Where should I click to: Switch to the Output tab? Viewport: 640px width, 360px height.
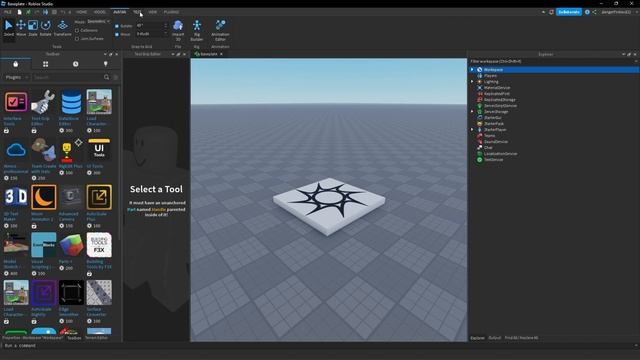click(494, 338)
